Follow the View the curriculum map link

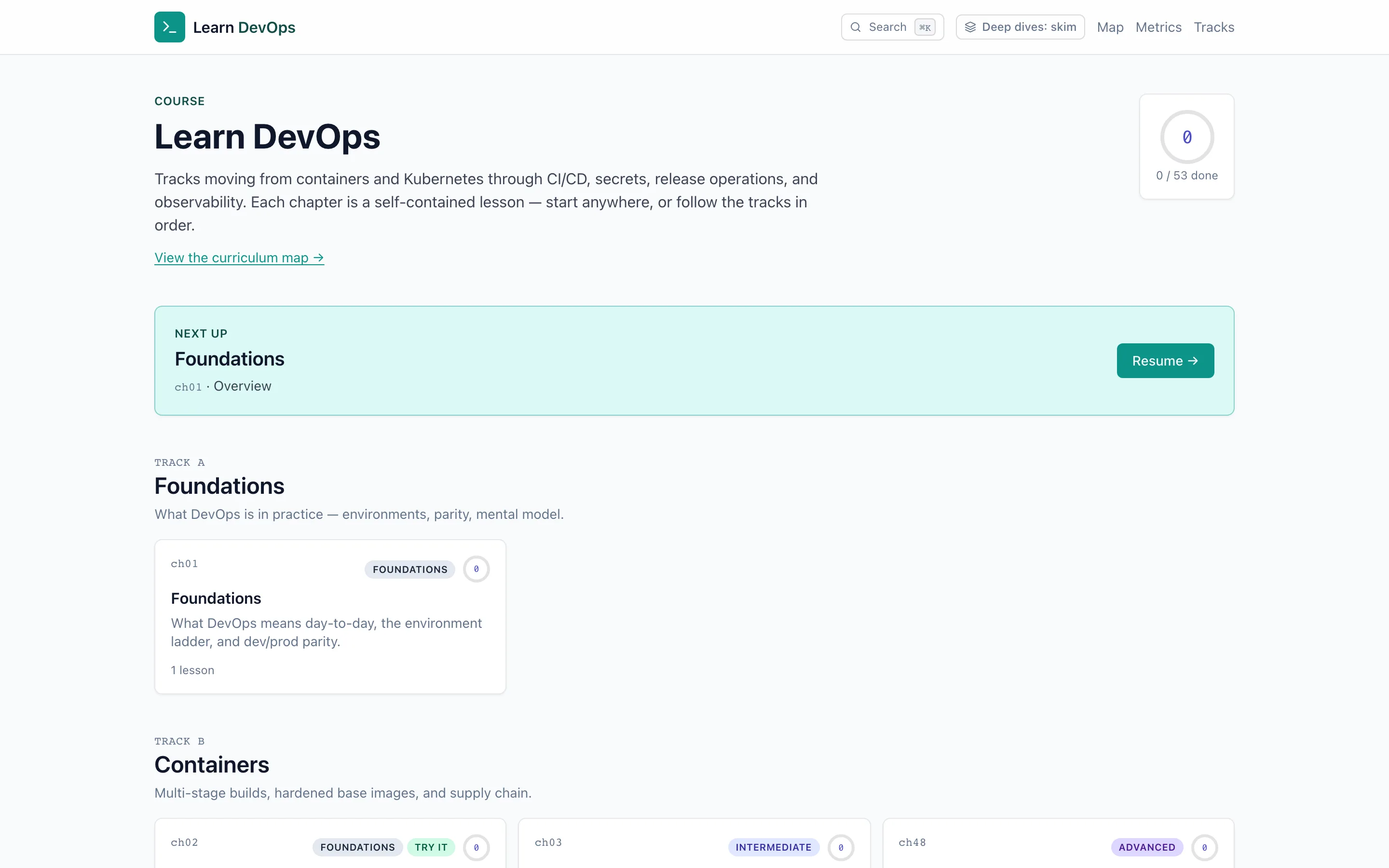(x=239, y=258)
